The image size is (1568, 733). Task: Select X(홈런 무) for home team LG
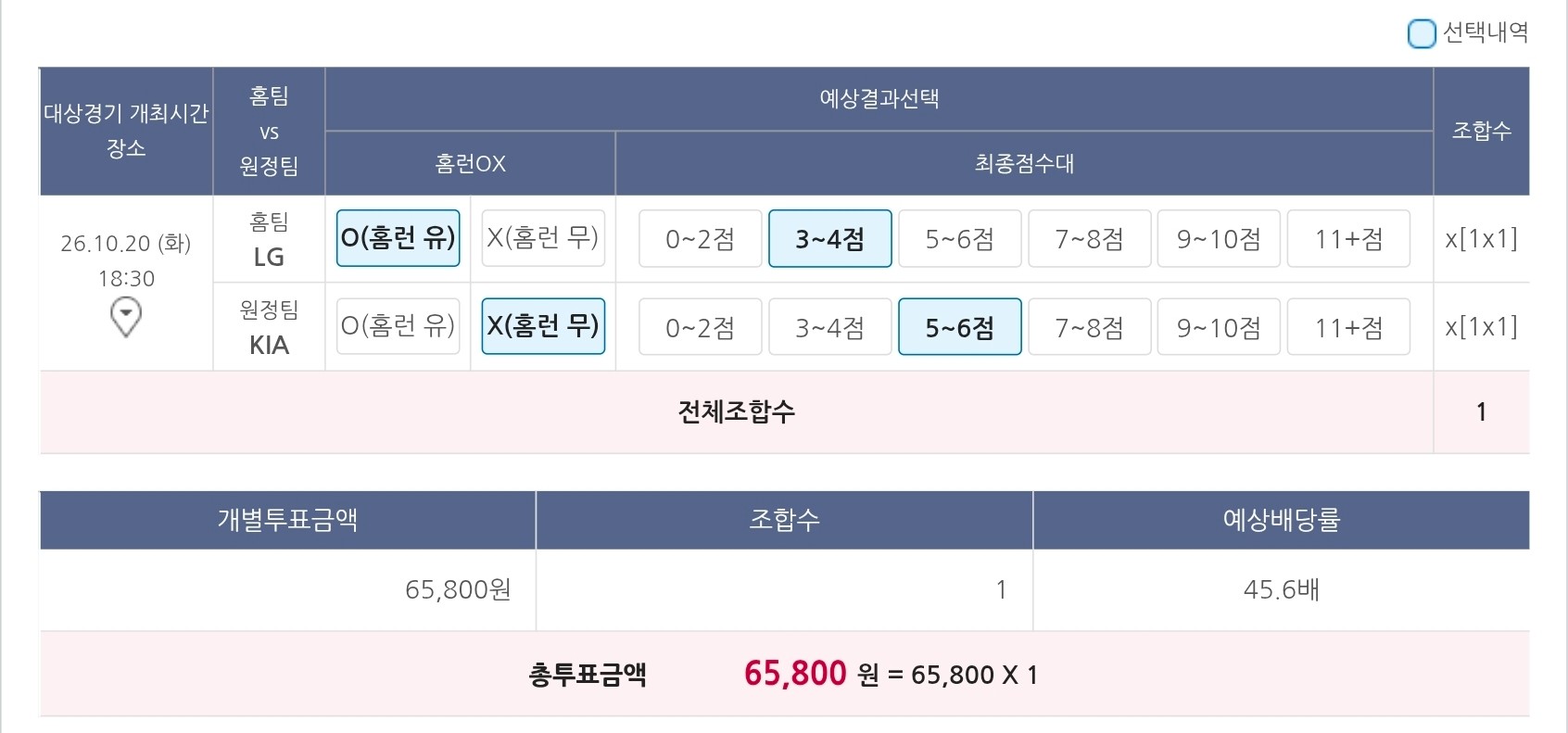(x=543, y=238)
